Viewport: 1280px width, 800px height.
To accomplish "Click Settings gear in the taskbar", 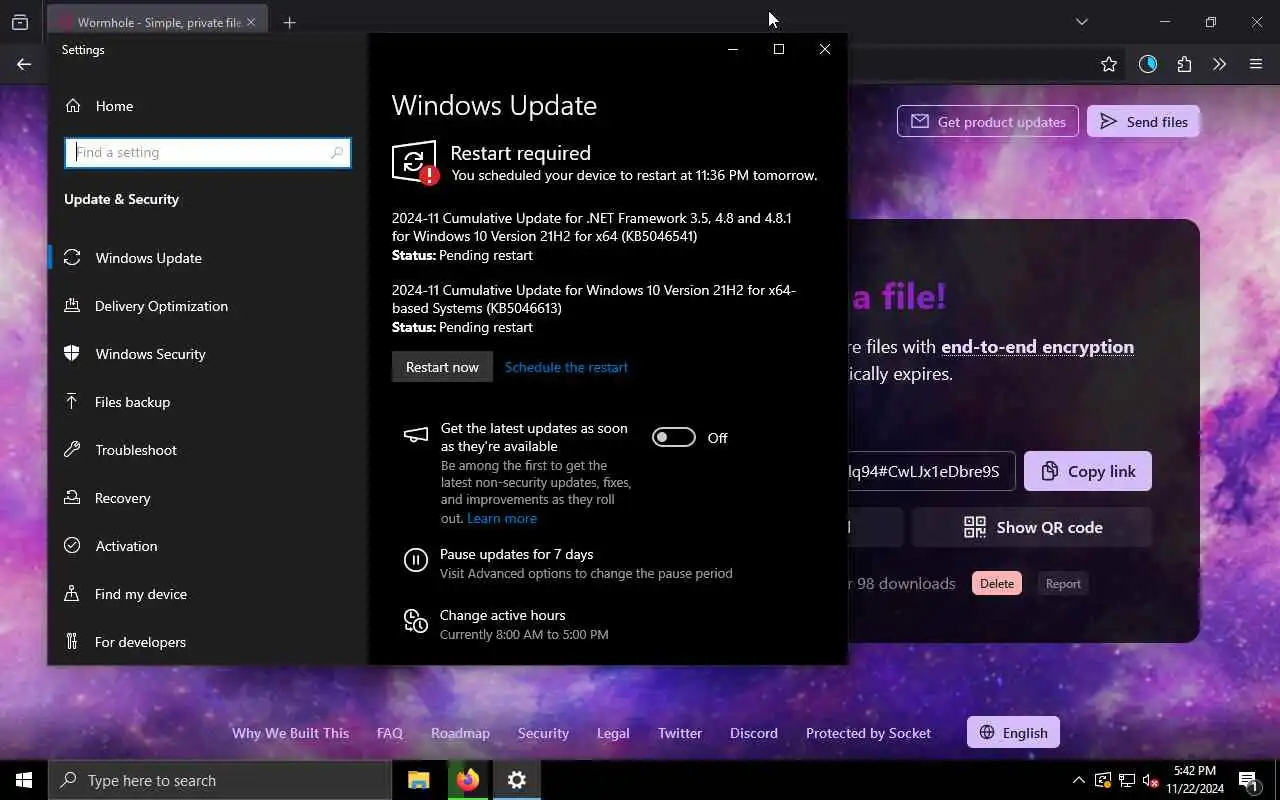I will [517, 780].
